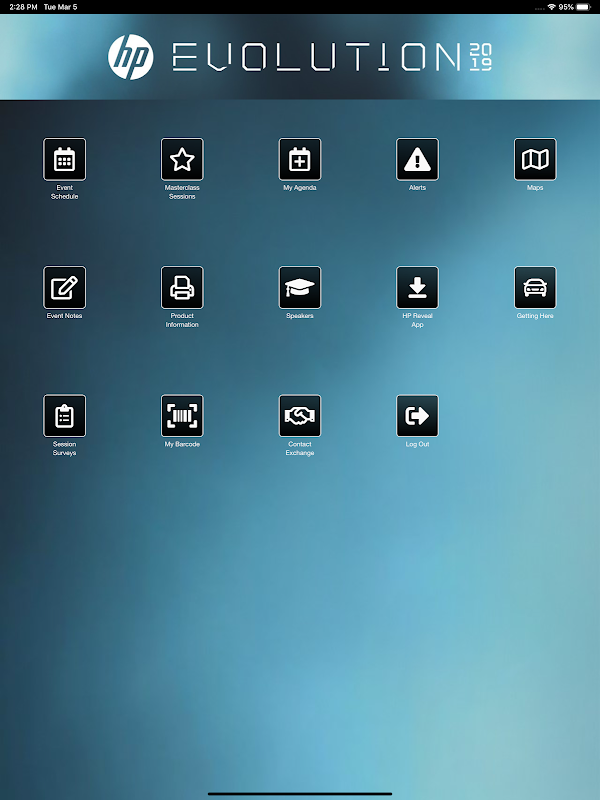Tap the 2:28 PM clock in status bar

pyautogui.click(x=23, y=7)
